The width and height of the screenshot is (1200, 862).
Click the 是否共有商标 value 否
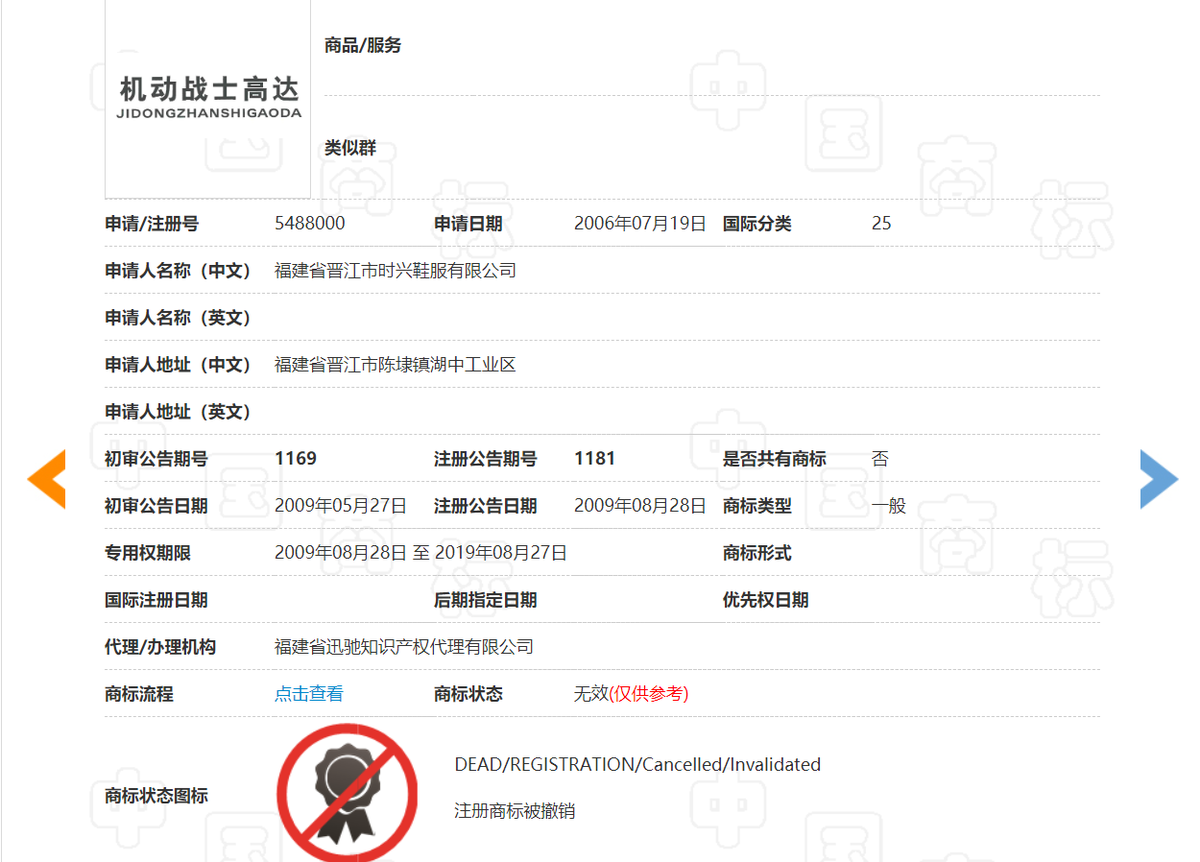(x=878, y=458)
